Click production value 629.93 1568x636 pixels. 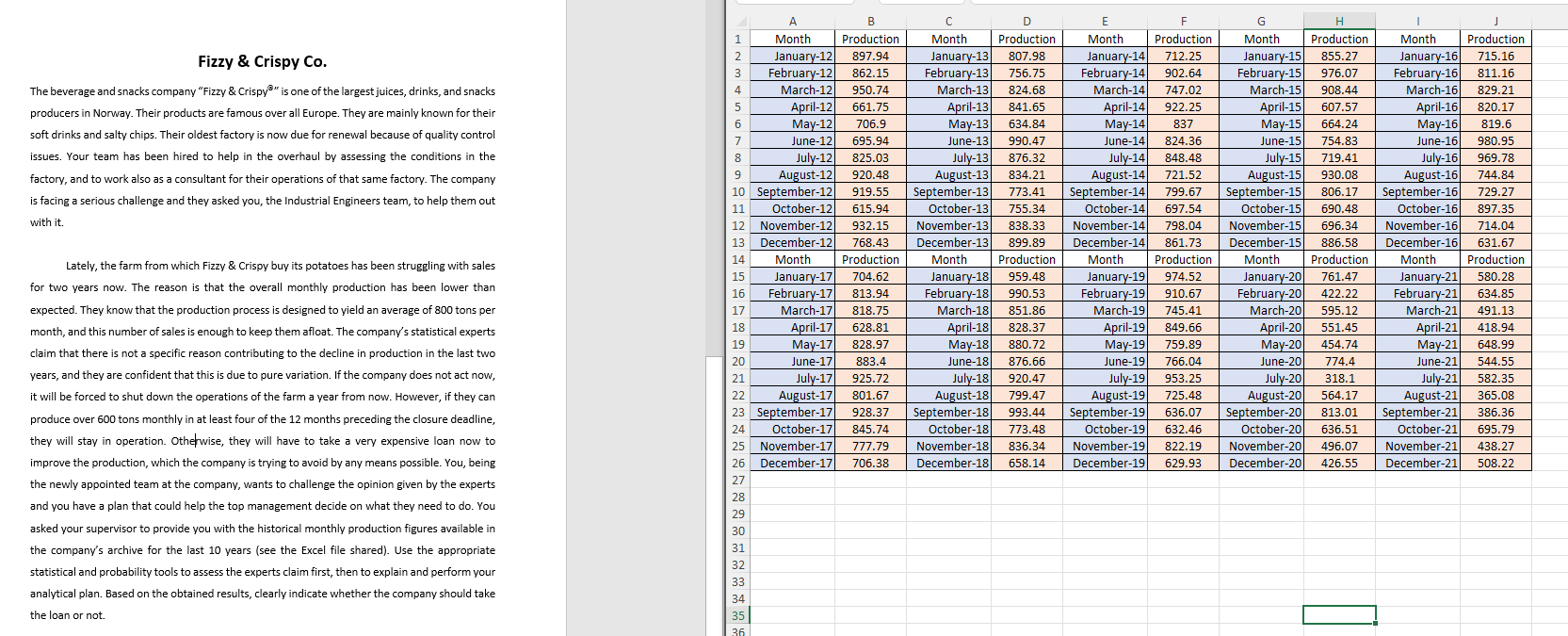1183,463
